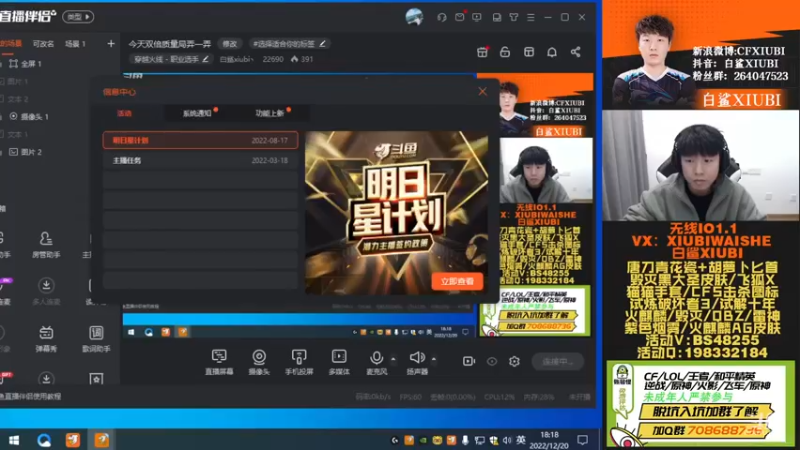Switch to the 活动 tab
This screenshot has width=800, height=450.
pyautogui.click(x=124, y=113)
